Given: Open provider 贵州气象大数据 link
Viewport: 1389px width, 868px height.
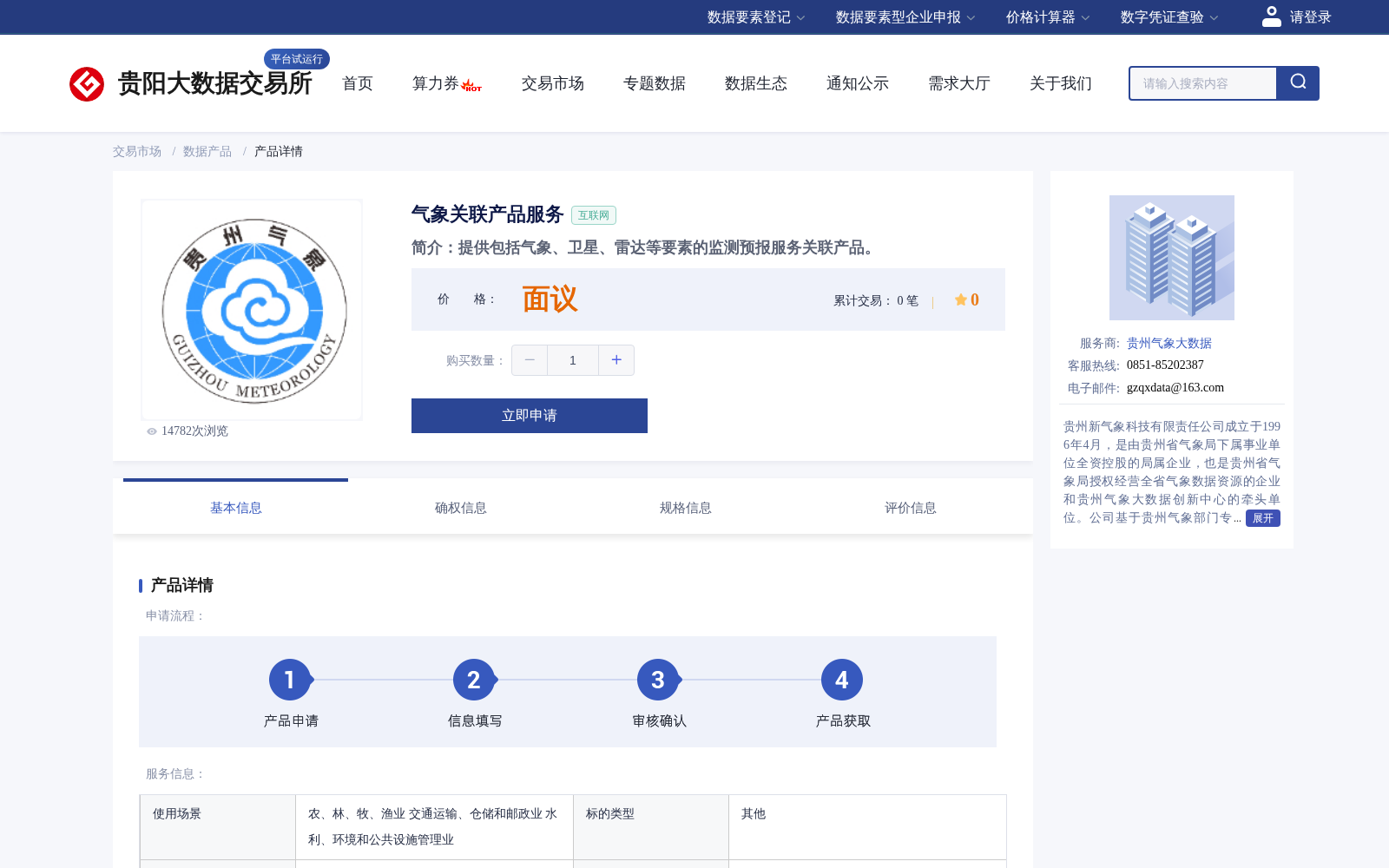Looking at the screenshot, I should 1169,344.
